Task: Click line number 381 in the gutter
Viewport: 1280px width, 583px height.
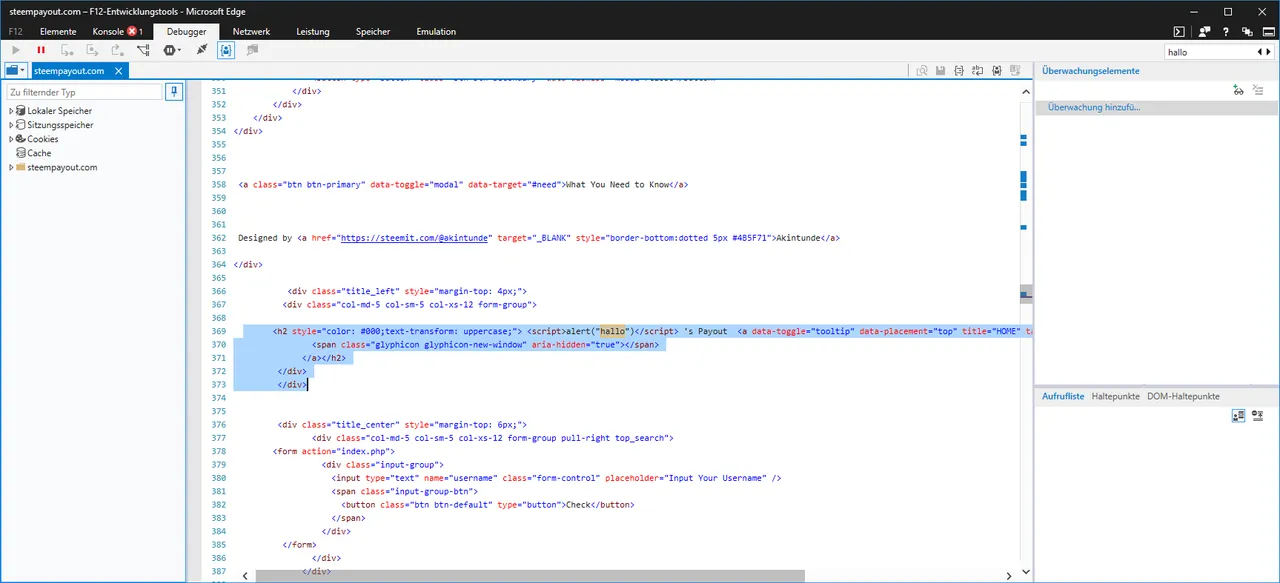Action: [x=219, y=491]
